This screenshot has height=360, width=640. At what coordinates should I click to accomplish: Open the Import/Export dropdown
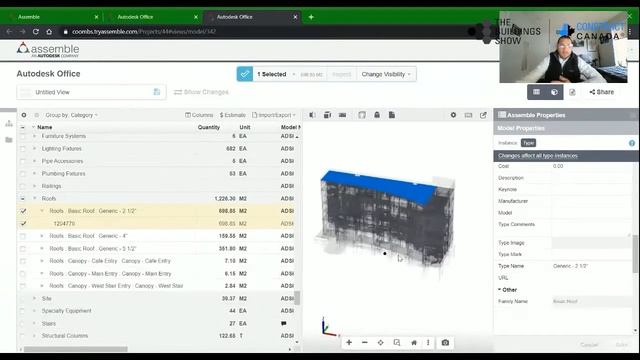(273, 115)
